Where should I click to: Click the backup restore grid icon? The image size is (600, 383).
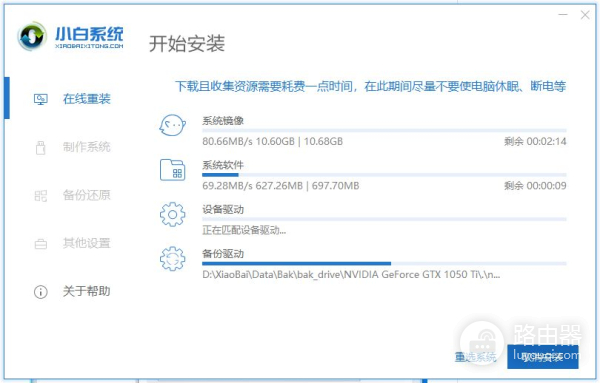[x=41, y=196]
